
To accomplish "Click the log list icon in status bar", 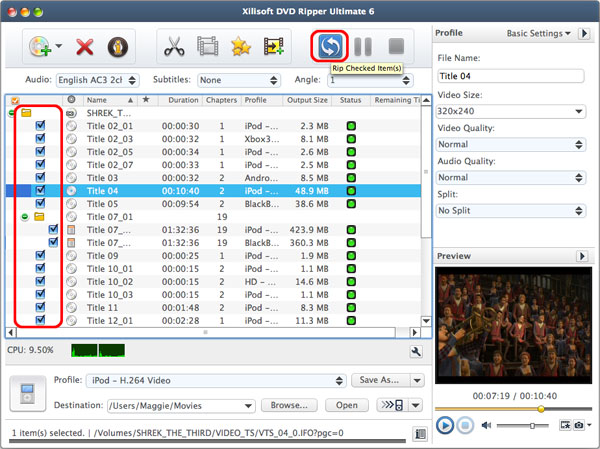I will (420, 434).
